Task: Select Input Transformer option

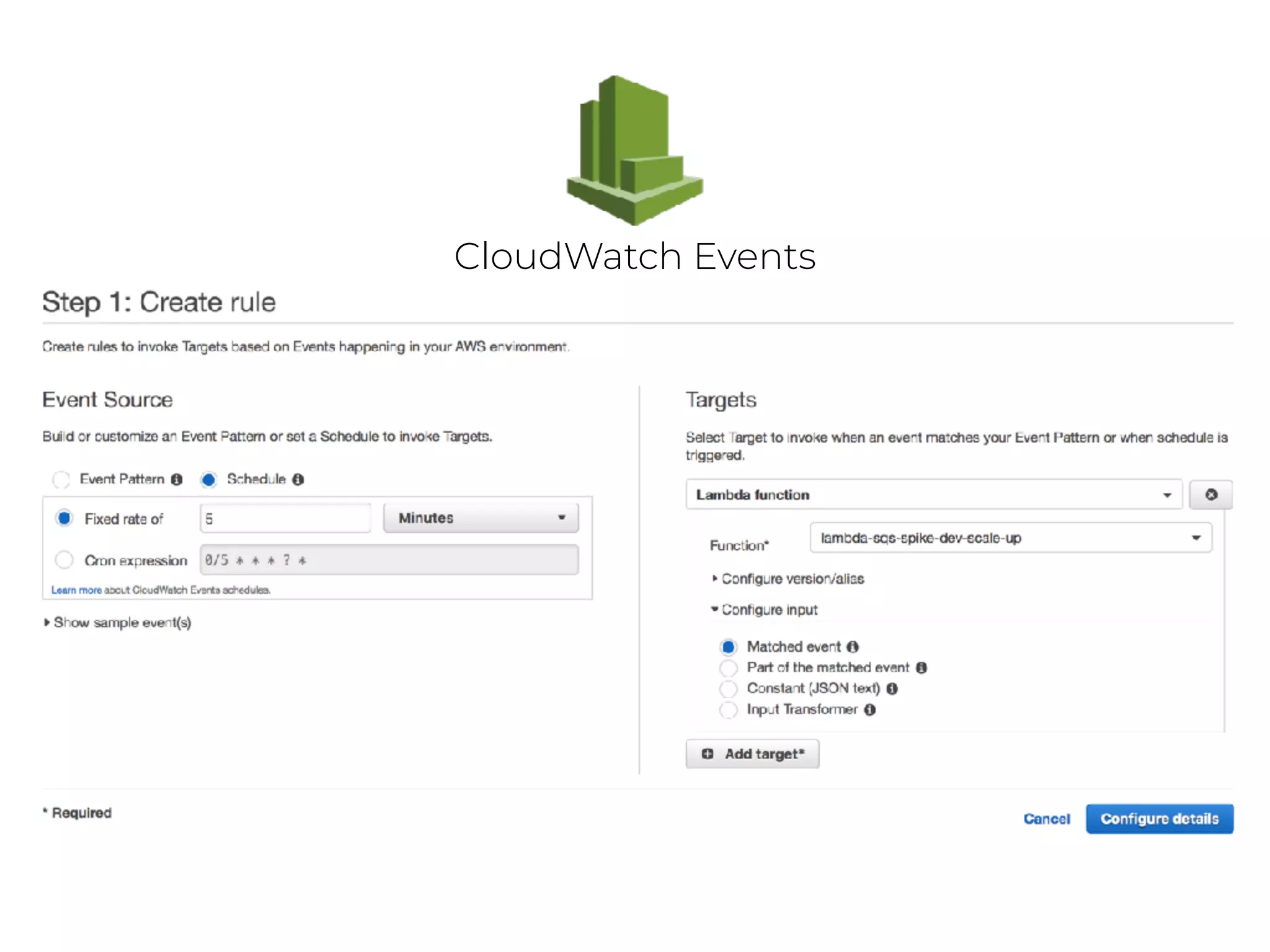Action: pyautogui.click(x=729, y=710)
